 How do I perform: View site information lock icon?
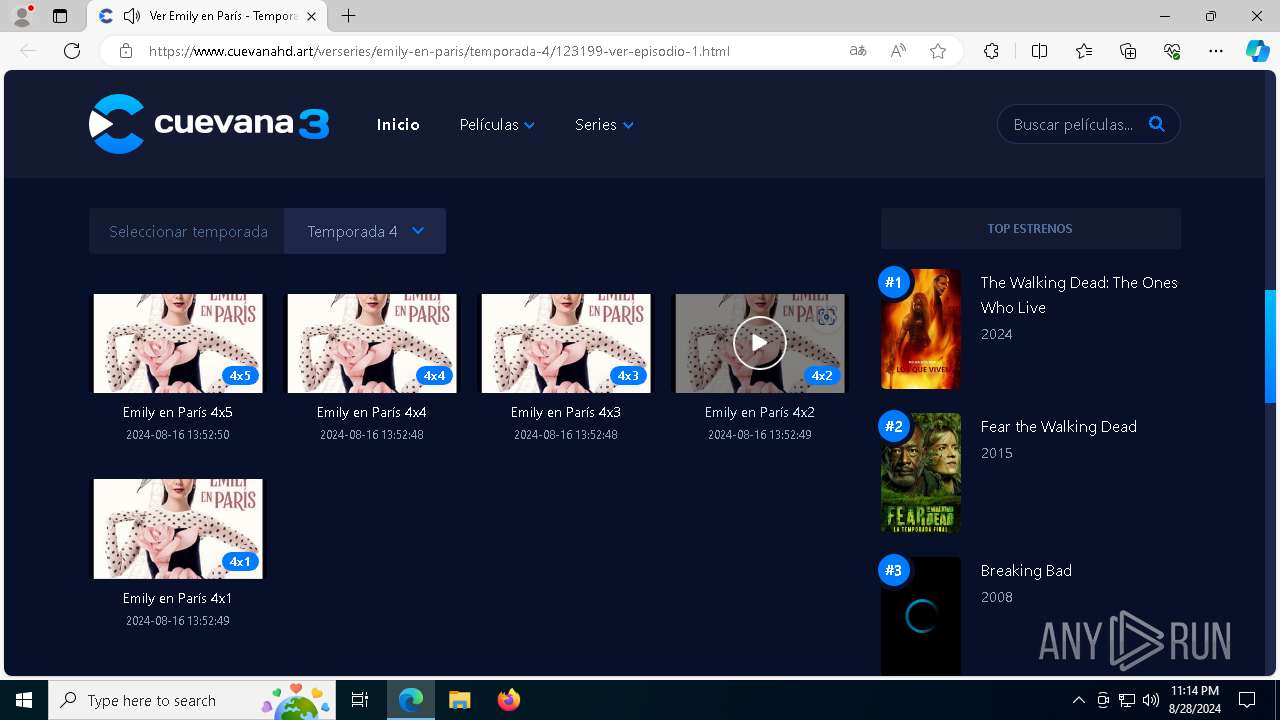pos(126,51)
